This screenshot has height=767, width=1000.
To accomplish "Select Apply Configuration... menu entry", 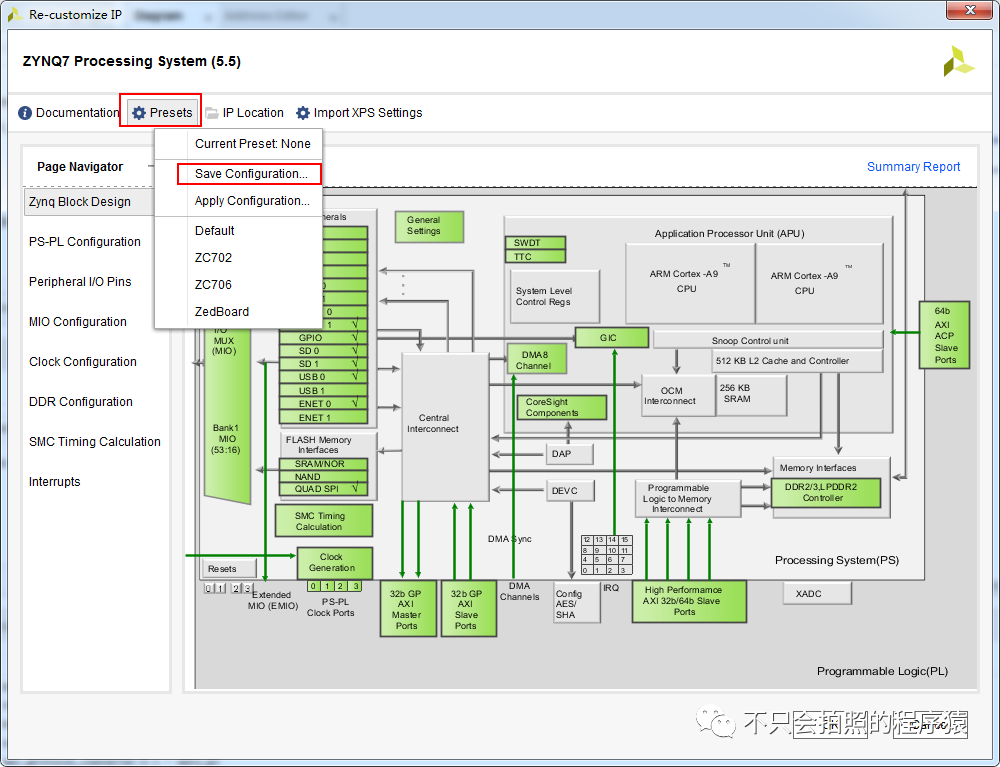I will pos(252,201).
